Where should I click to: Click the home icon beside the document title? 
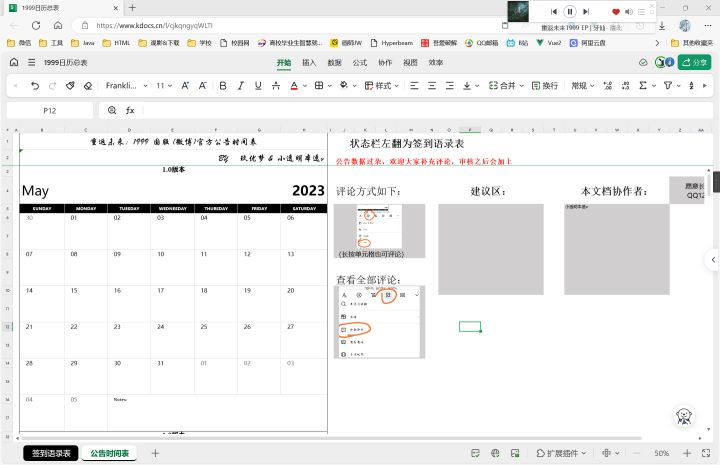tap(14, 62)
